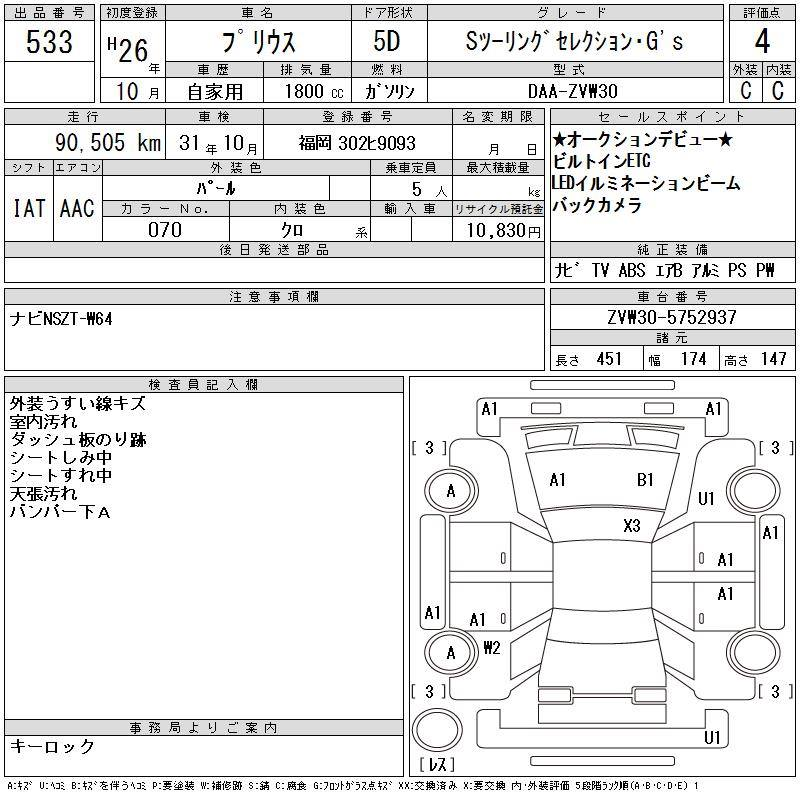Click inspector note バンパー下A
This screenshot has height=800, width=800.
60,511
